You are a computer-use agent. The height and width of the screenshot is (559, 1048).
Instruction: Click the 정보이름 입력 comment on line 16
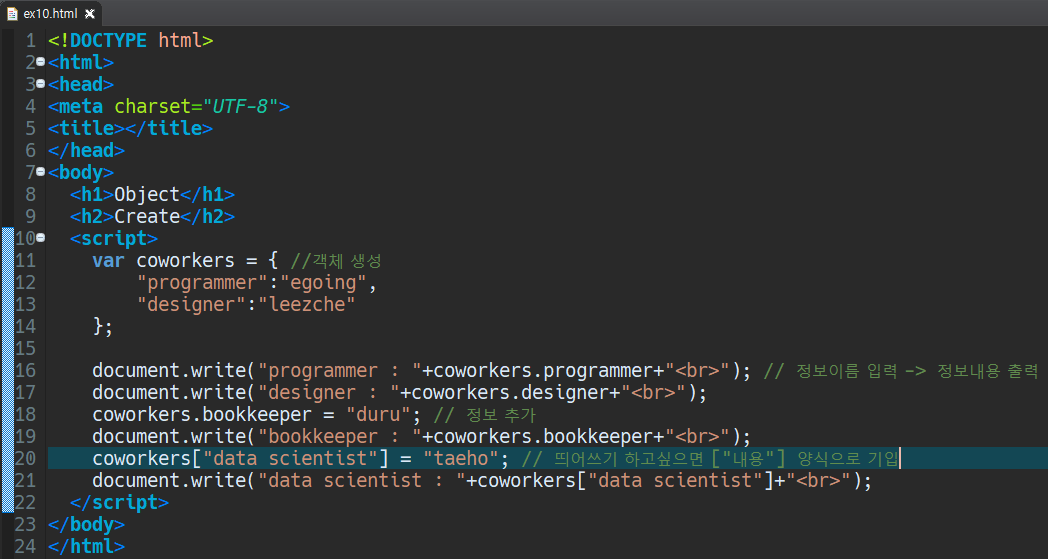pyautogui.click(x=900, y=370)
